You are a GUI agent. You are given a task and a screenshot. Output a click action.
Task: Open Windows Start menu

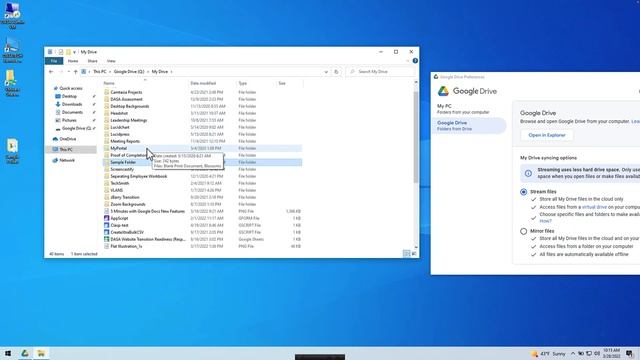click(x=8, y=353)
